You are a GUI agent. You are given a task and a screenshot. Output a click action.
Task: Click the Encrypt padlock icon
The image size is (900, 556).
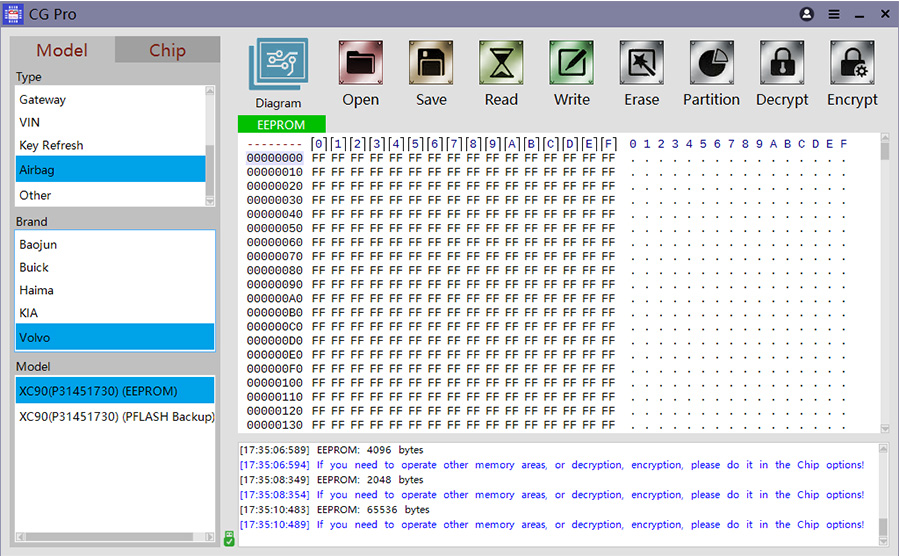pos(852,64)
